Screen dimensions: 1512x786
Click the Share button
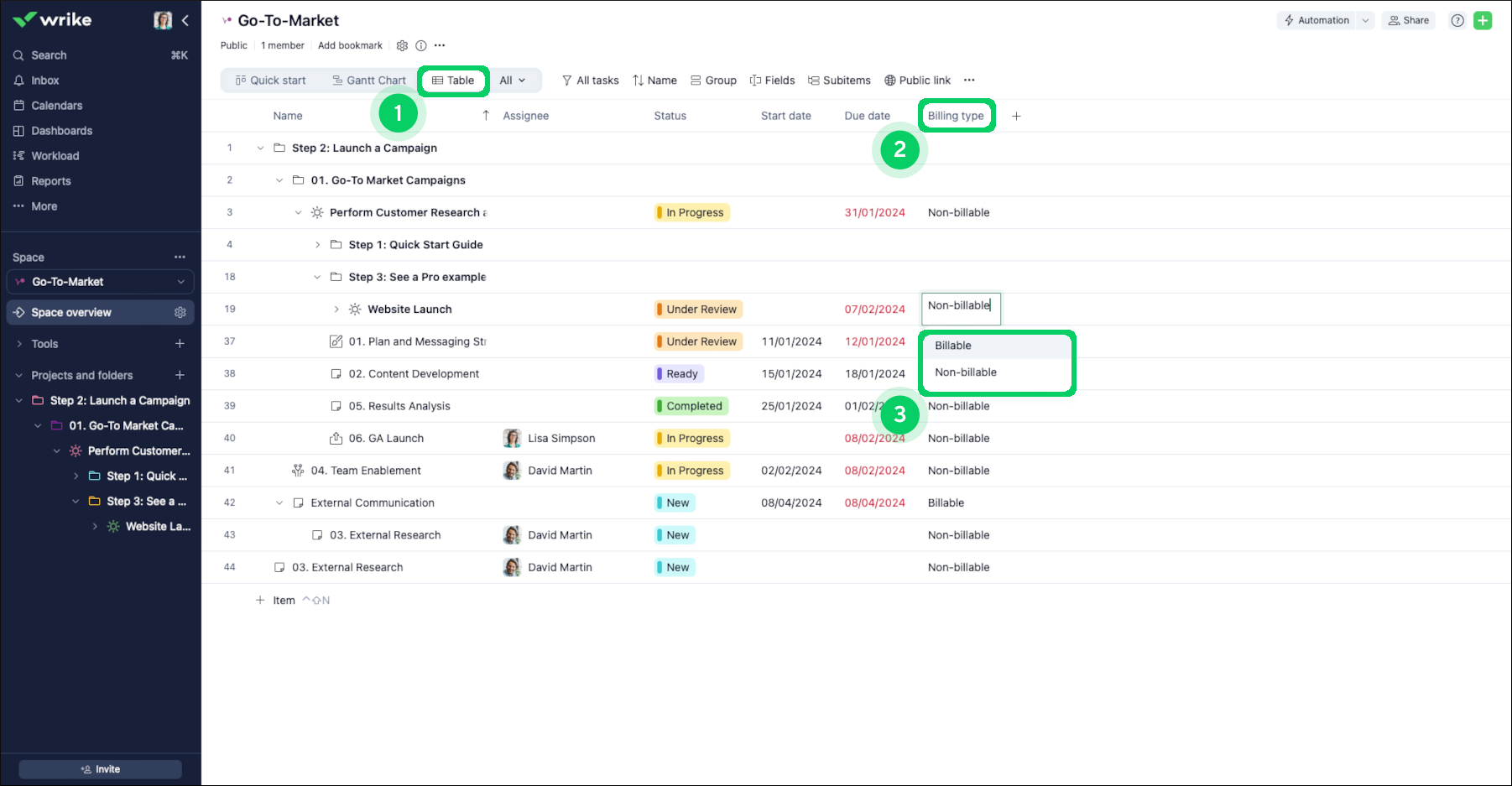(x=1409, y=21)
